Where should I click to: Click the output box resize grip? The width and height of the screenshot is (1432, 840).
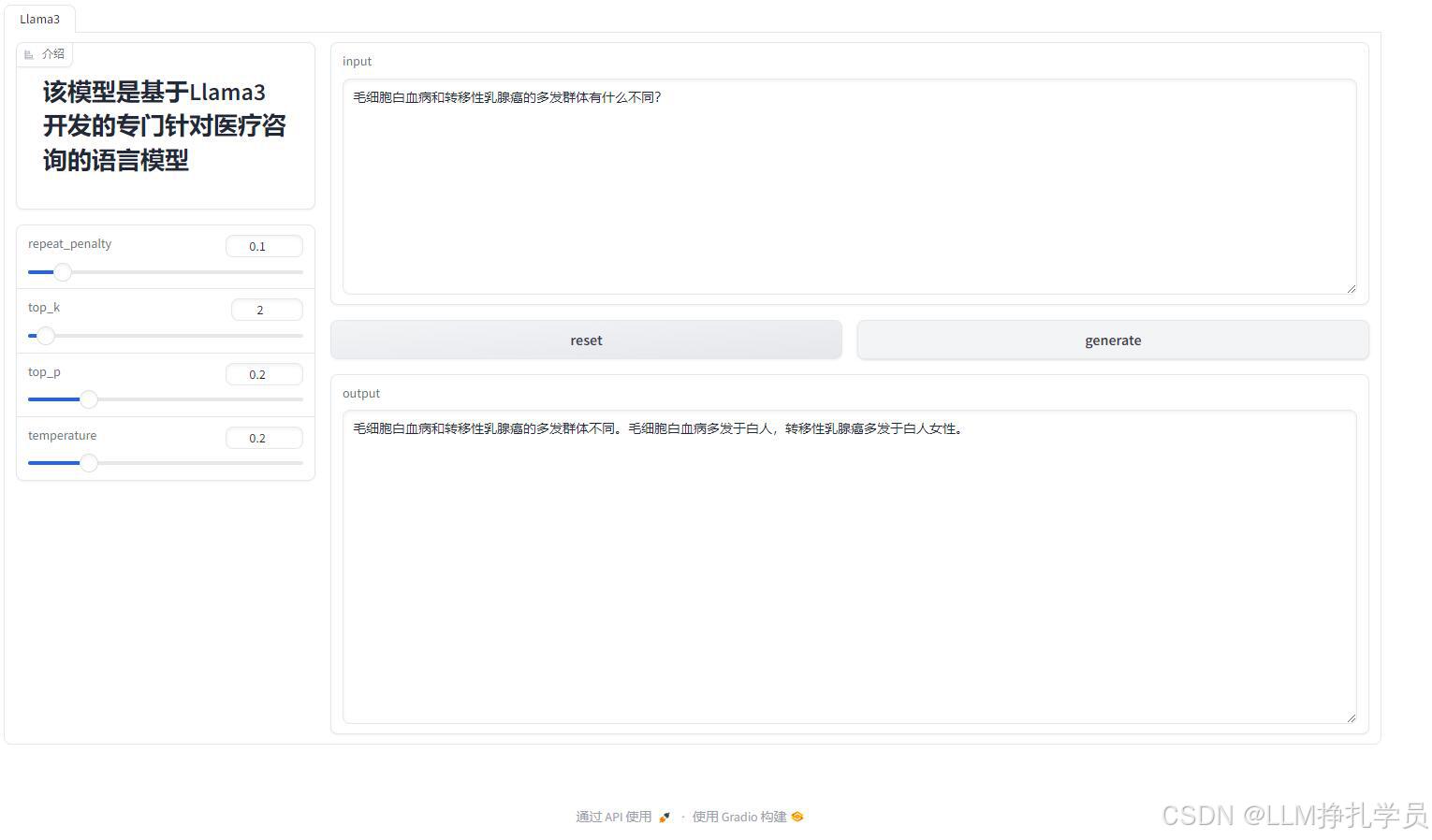tap(1351, 717)
